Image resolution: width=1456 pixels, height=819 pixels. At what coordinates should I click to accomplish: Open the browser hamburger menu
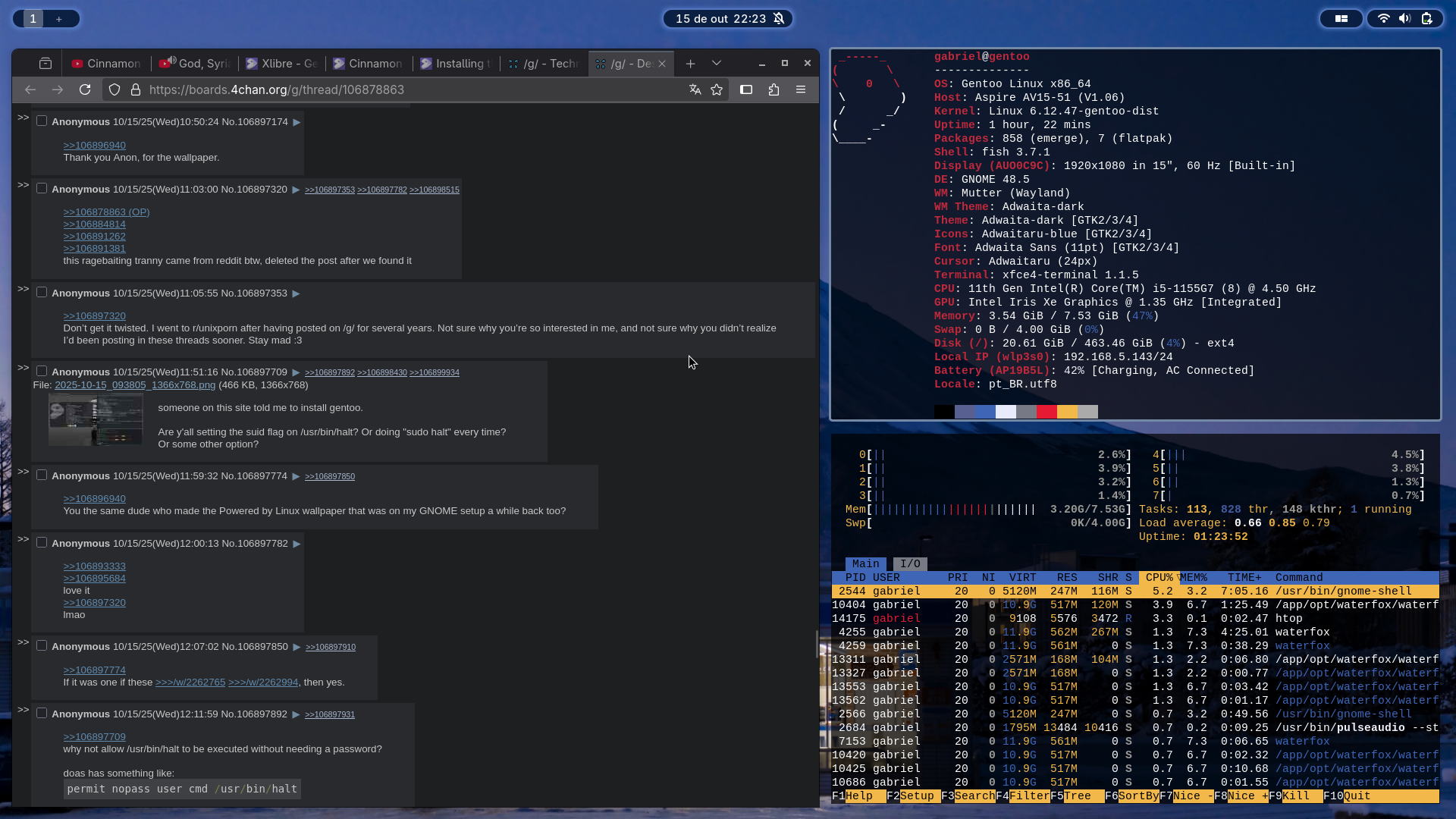[801, 89]
